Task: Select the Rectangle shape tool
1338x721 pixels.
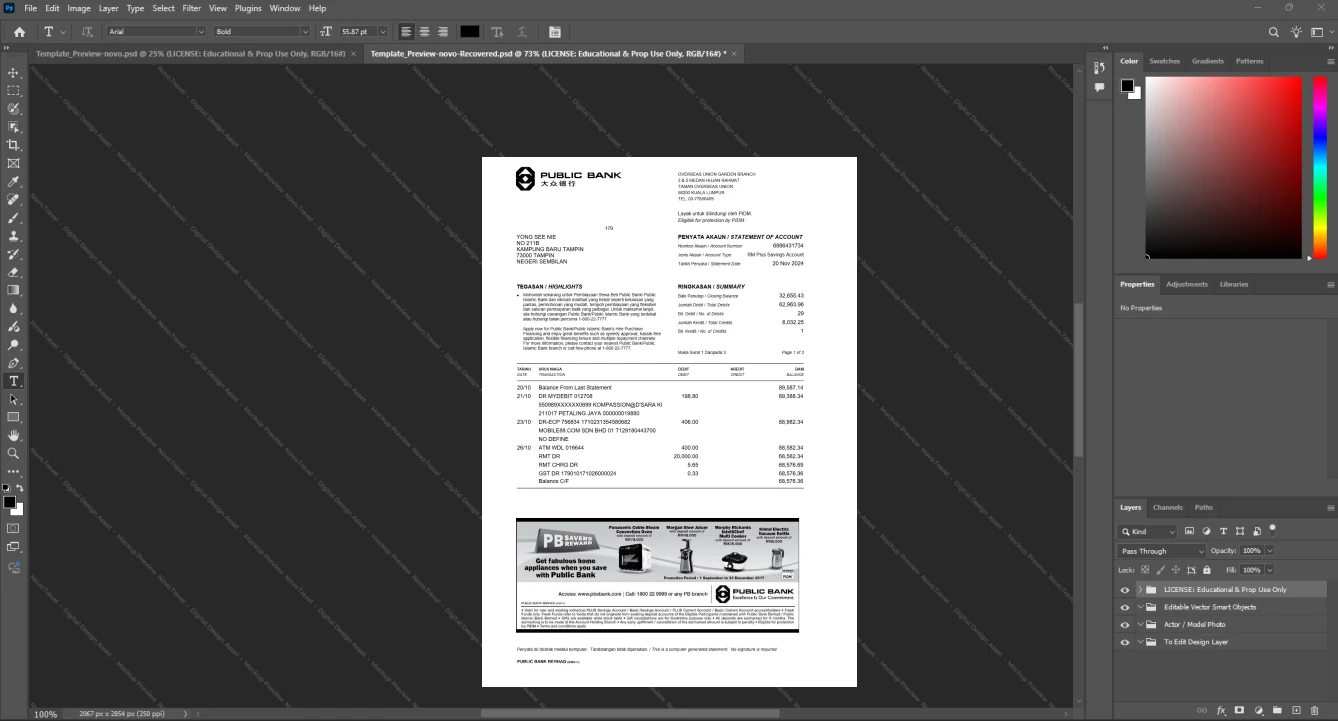Action: pyautogui.click(x=13, y=417)
